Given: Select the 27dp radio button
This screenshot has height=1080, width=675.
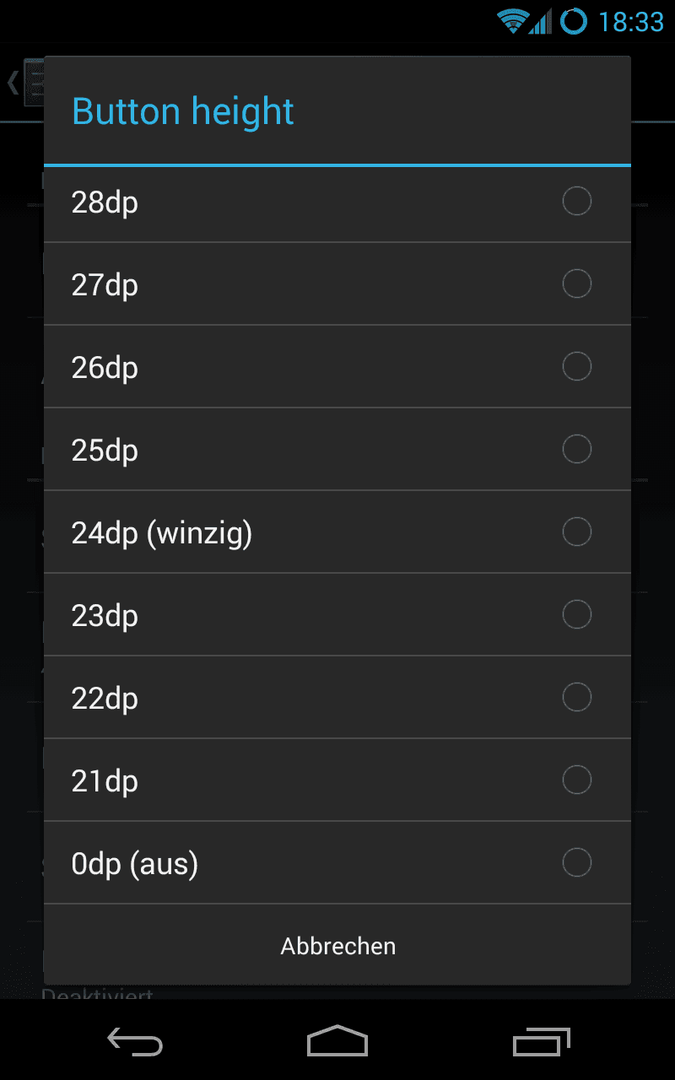Looking at the screenshot, I should [577, 284].
